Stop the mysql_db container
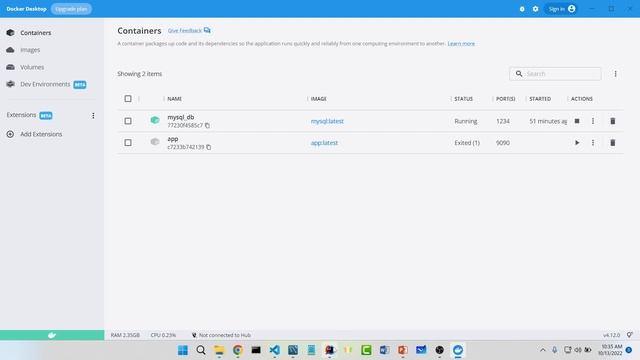The image size is (640, 360). [577, 121]
